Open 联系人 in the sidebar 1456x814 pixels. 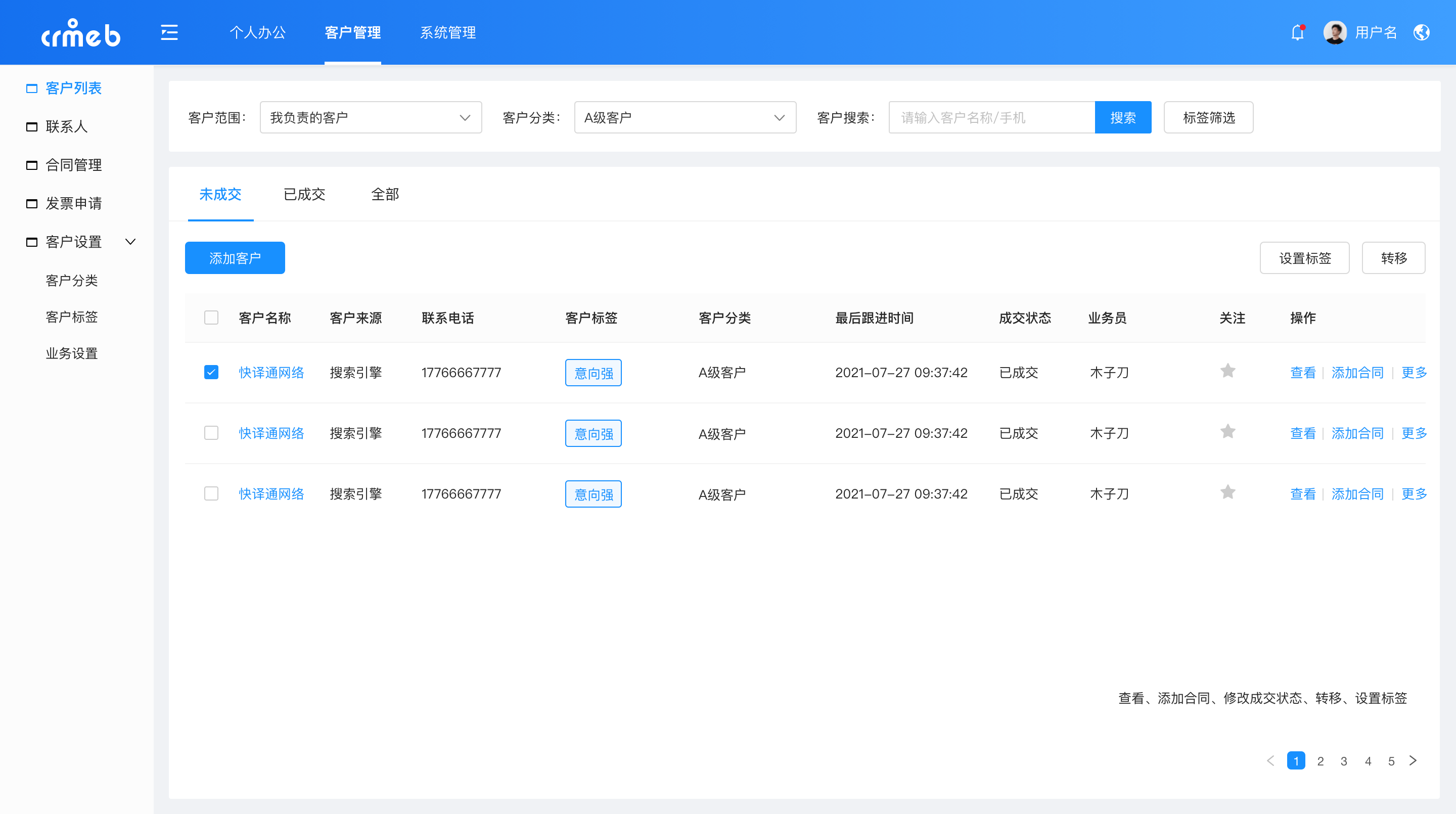tap(67, 126)
